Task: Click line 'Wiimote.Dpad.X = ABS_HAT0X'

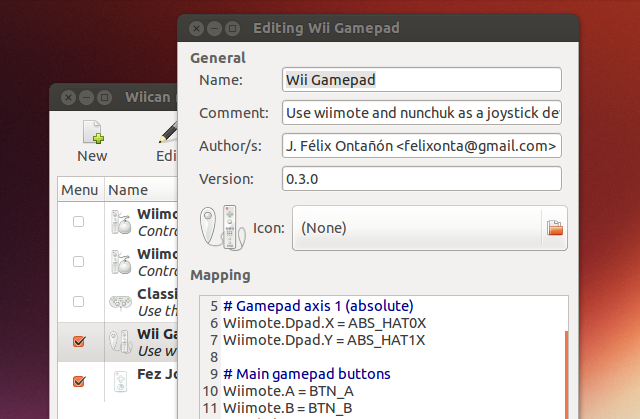Action: coord(324,323)
